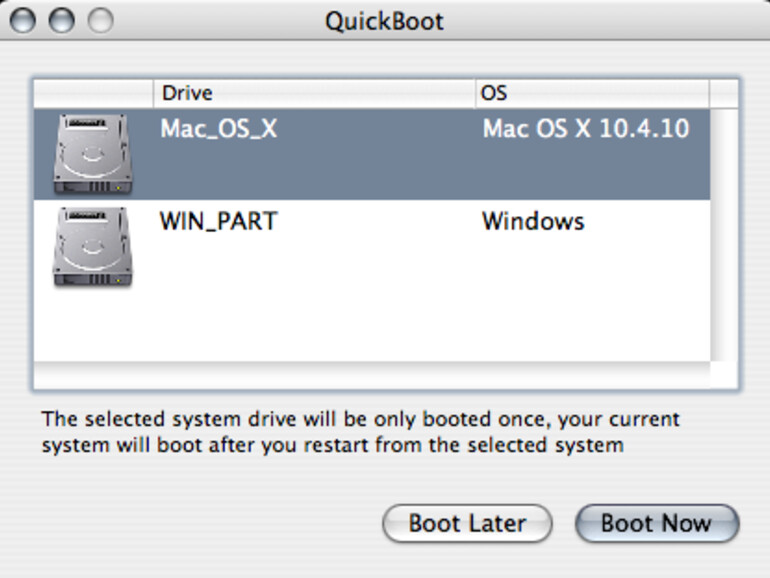The height and width of the screenshot is (578, 770).
Task: Sort by the Drive column header
Action: (314, 93)
